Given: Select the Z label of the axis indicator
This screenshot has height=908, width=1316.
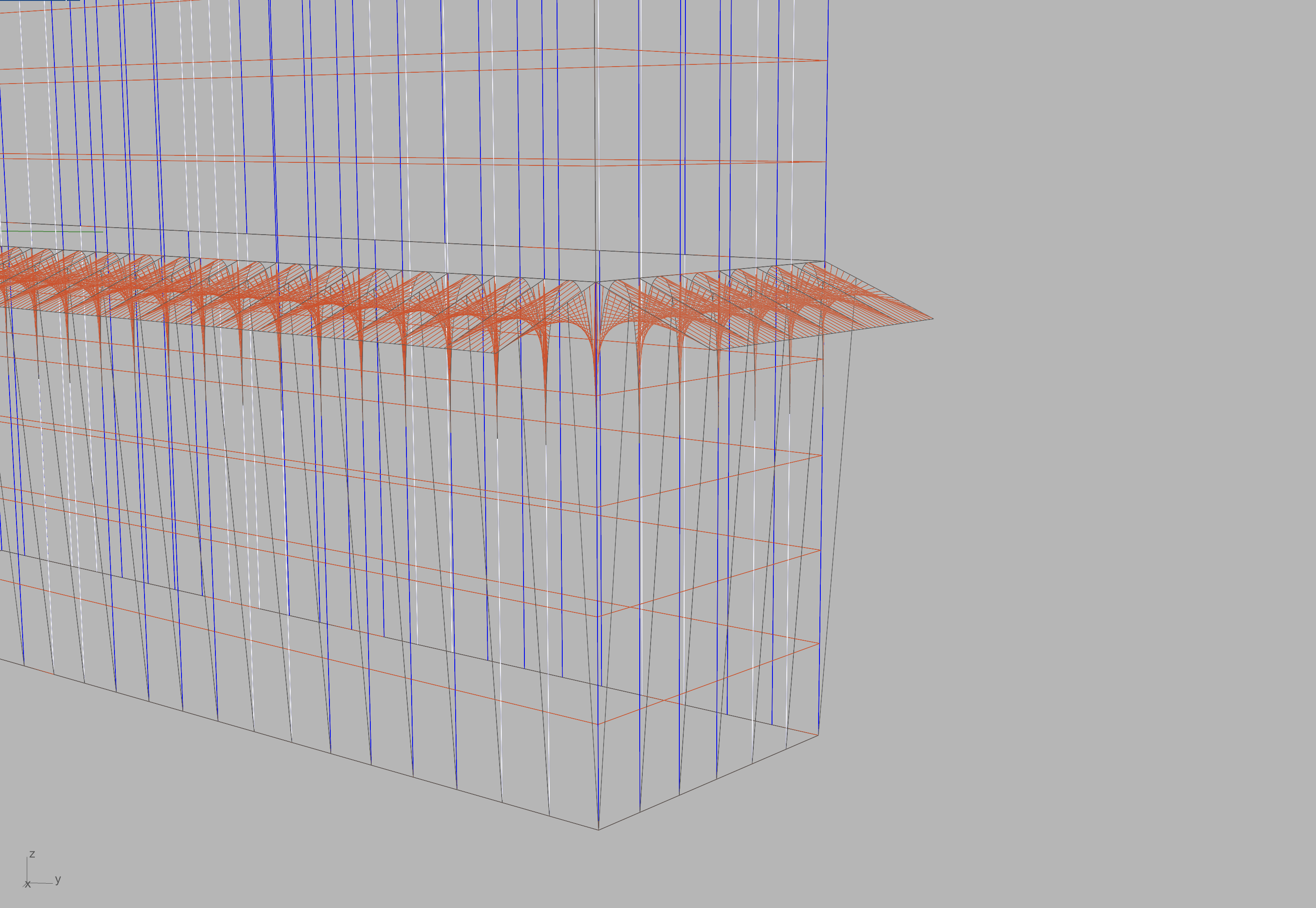Looking at the screenshot, I should coord(32,854).
